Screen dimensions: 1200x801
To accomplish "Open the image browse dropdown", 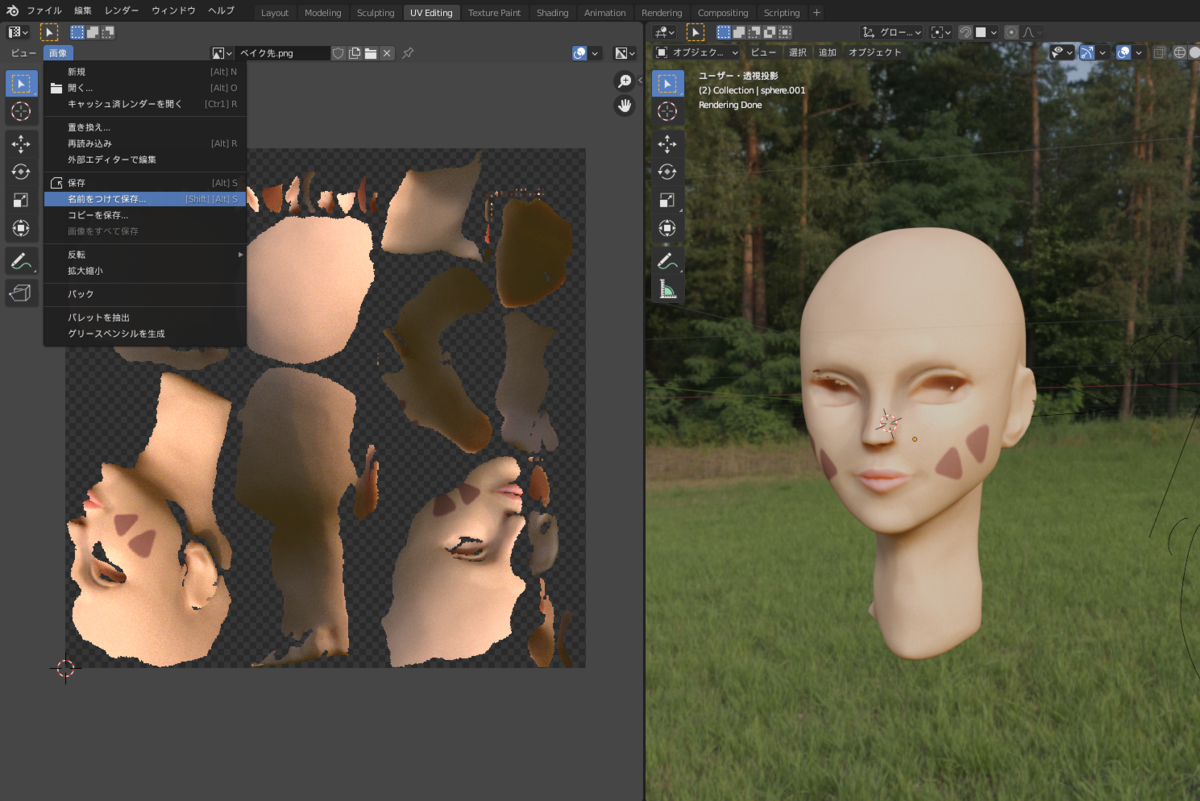I will (x=222, y=53).
